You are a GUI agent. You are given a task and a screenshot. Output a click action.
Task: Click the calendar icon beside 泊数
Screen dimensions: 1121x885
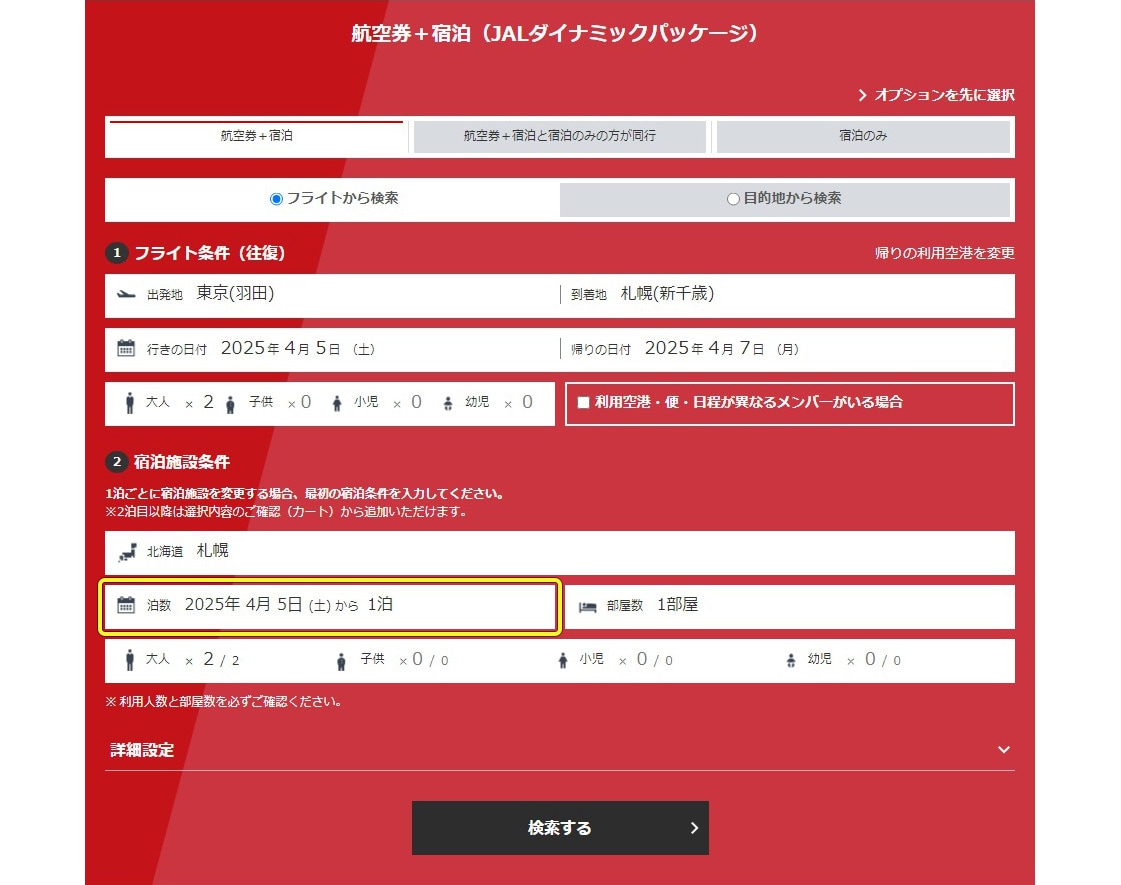126,605
